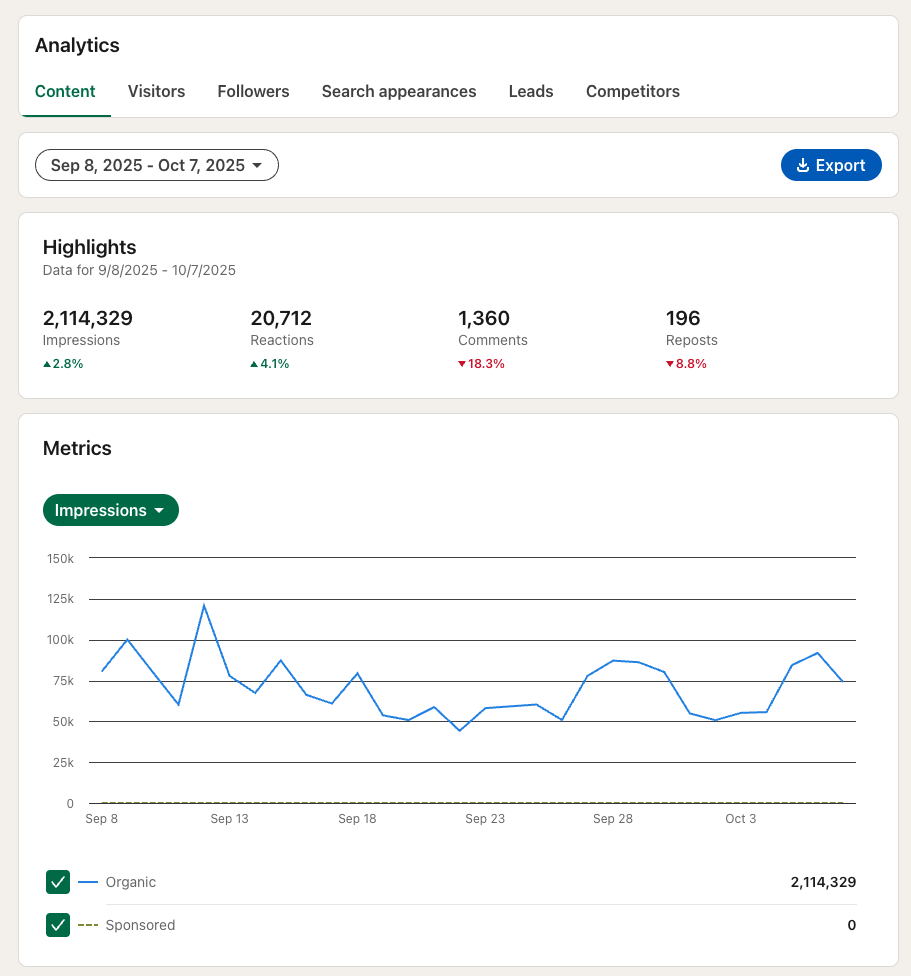
Task: Open the date range dropdown
Action: [157, 166]
